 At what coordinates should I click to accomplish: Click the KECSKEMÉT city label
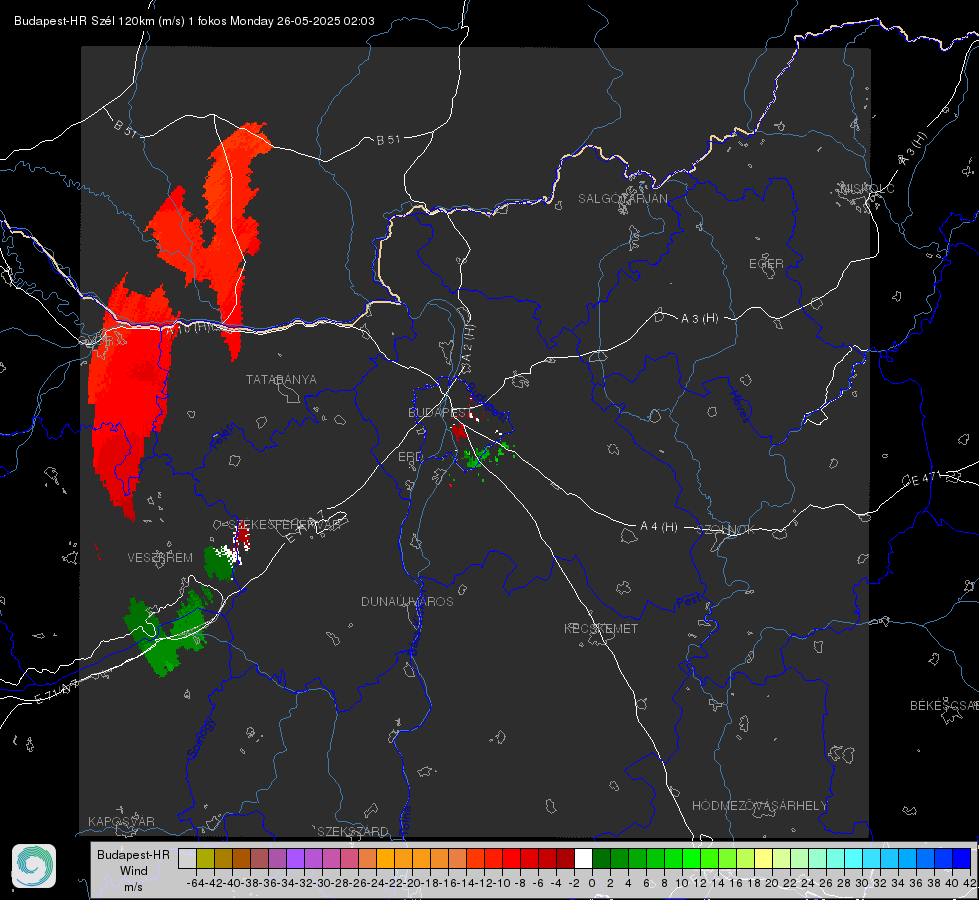click(601, 628)
